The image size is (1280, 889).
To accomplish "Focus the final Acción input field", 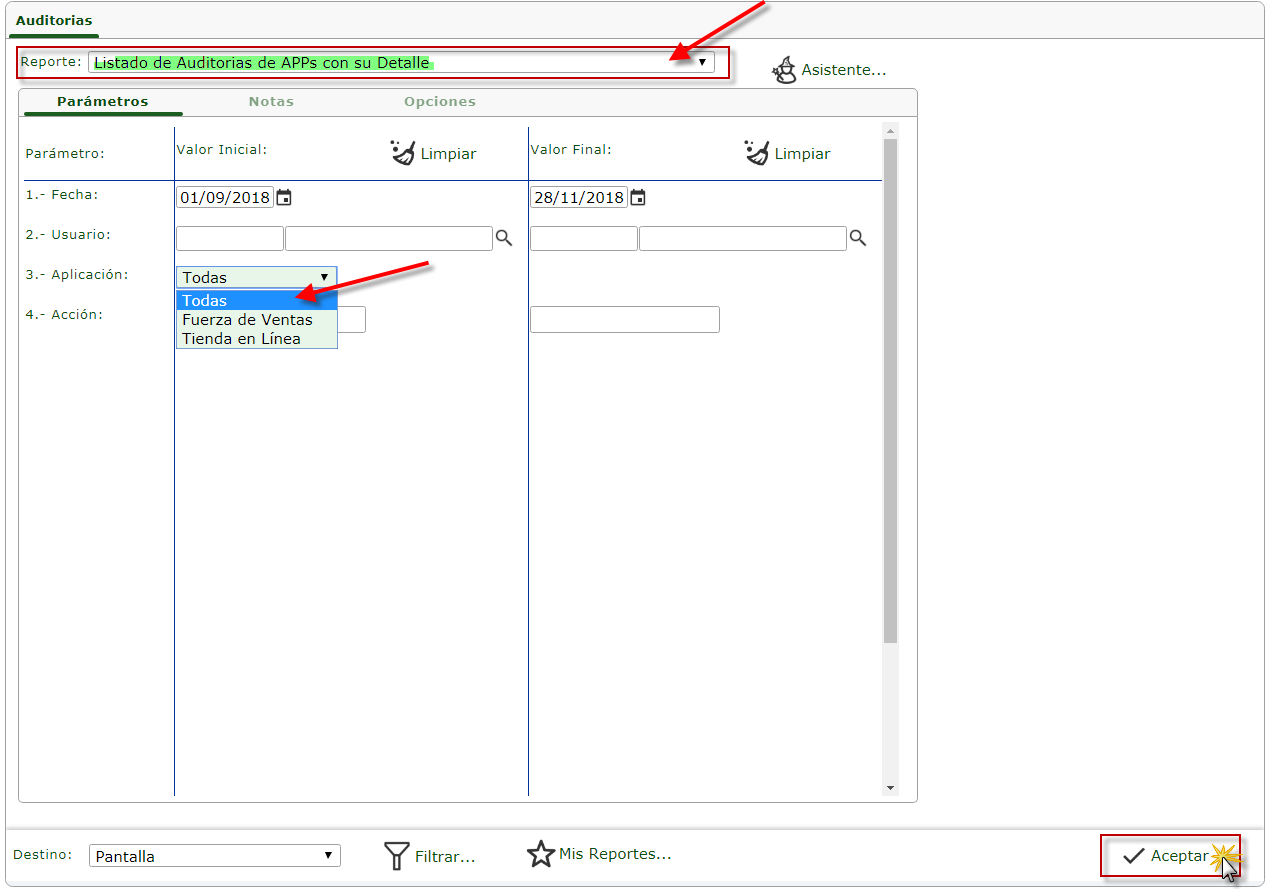I will (x=625, y=319).
